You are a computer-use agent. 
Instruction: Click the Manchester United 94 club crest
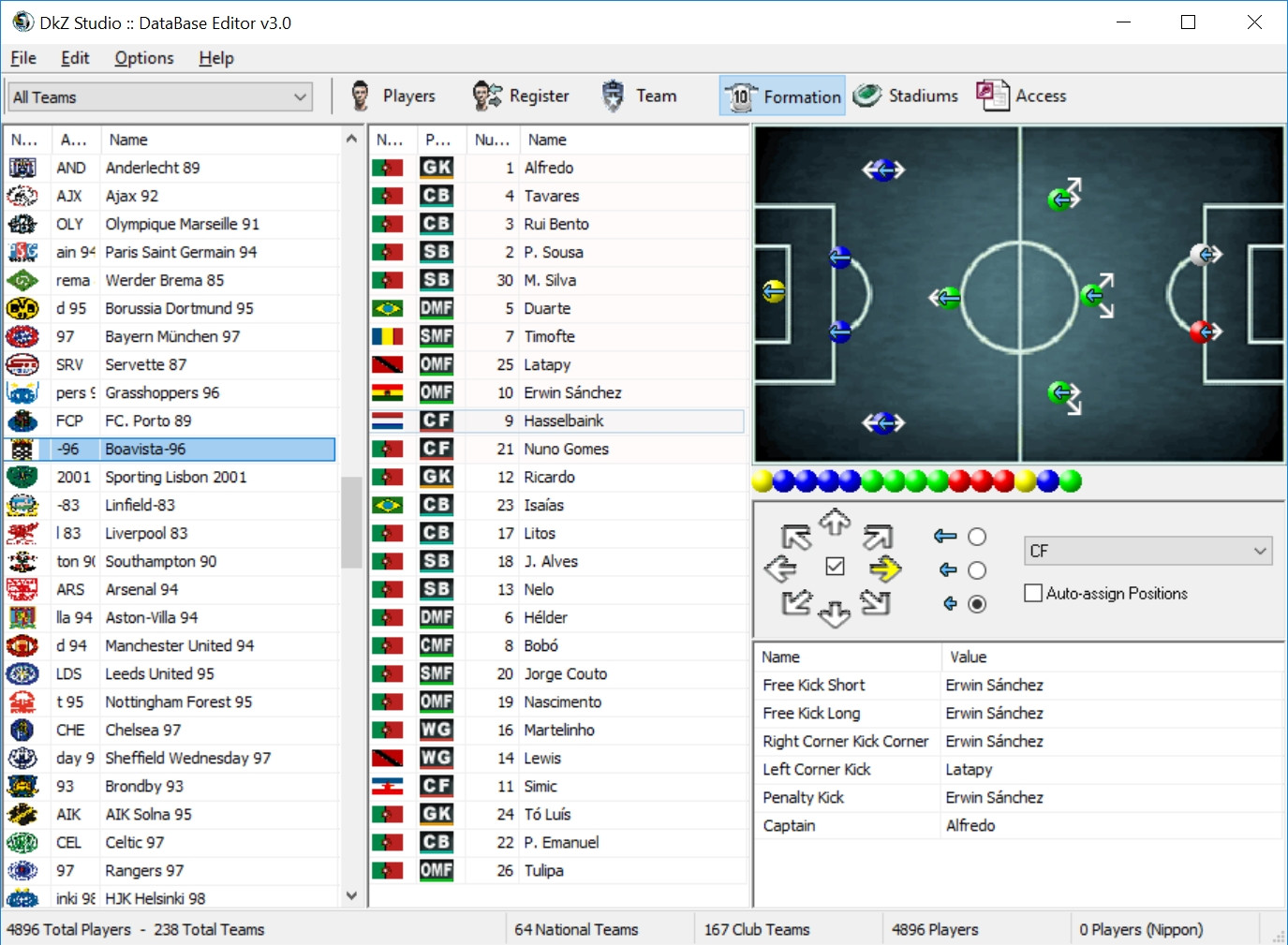tap(22, 645)
